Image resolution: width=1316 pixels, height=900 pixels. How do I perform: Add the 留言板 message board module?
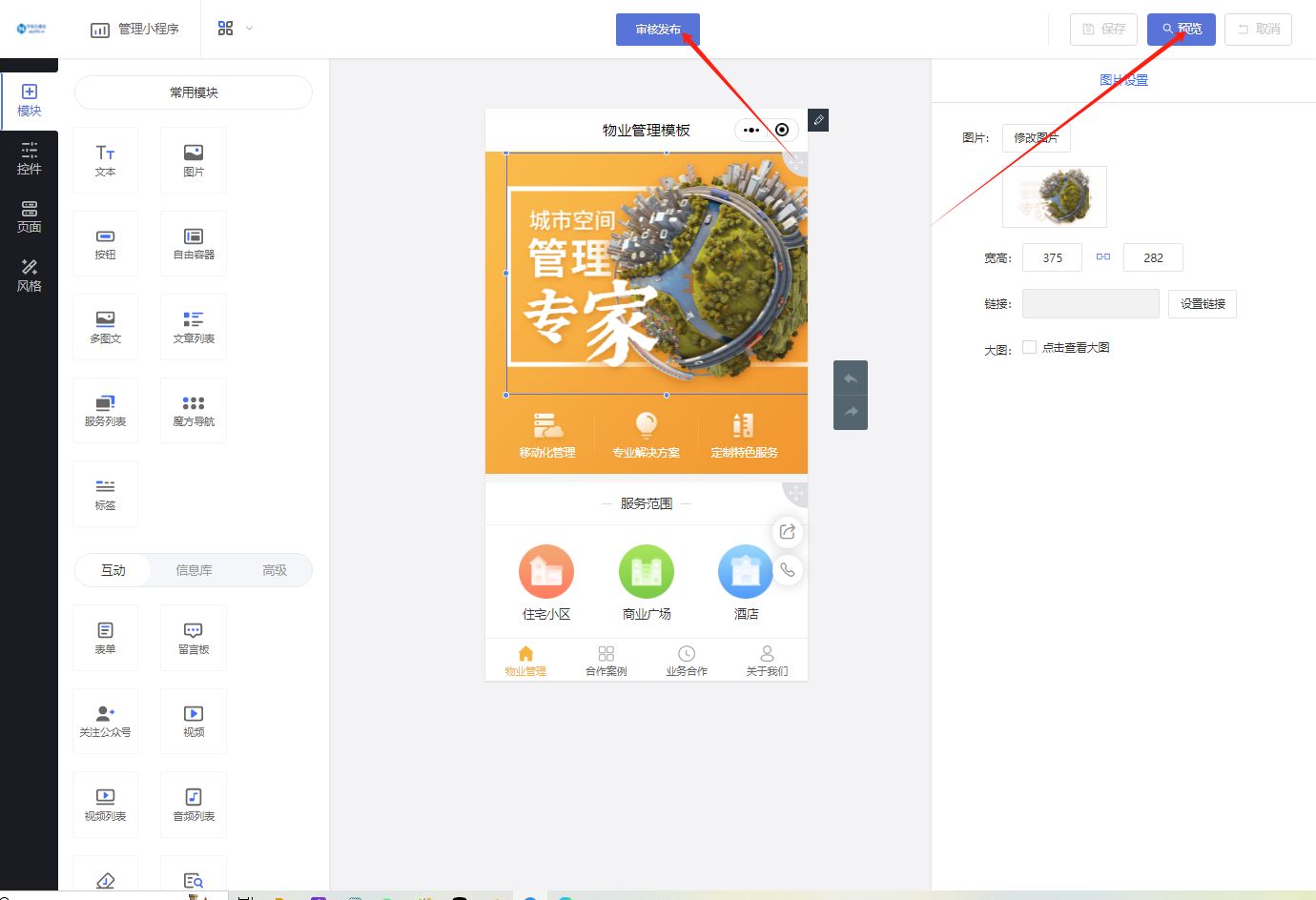[x=194, y=638]
